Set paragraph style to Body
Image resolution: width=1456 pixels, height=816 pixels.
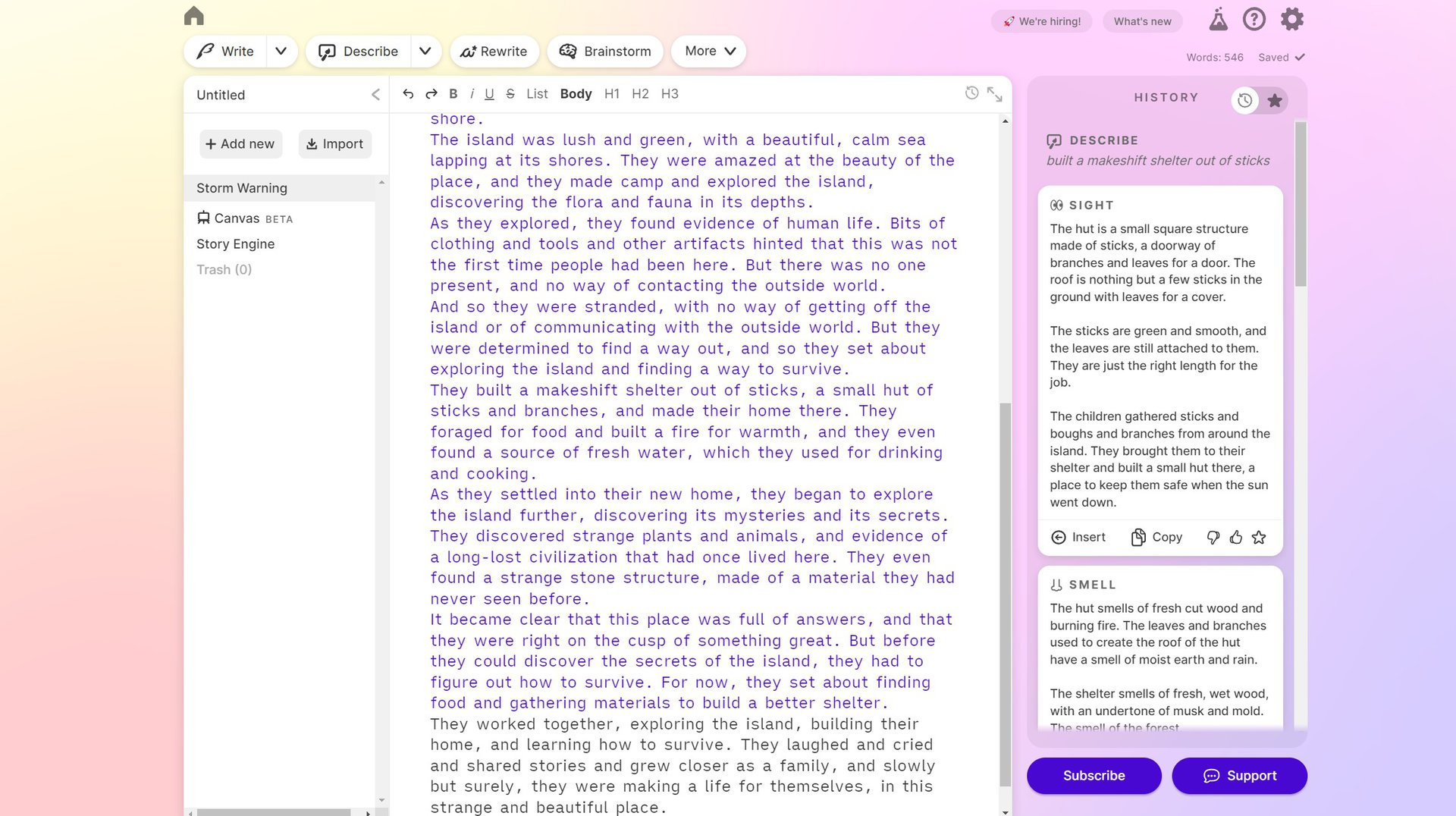point(576,94)
